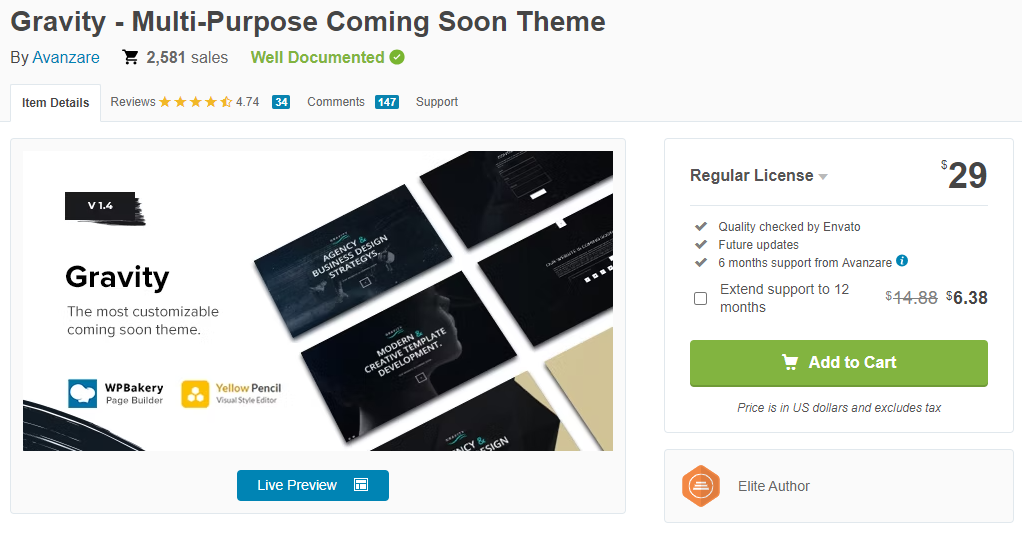1022x538 pixels.
Task: Click the Yellow Pencil Visual Style Editor logo
Action: click(231, 394)
